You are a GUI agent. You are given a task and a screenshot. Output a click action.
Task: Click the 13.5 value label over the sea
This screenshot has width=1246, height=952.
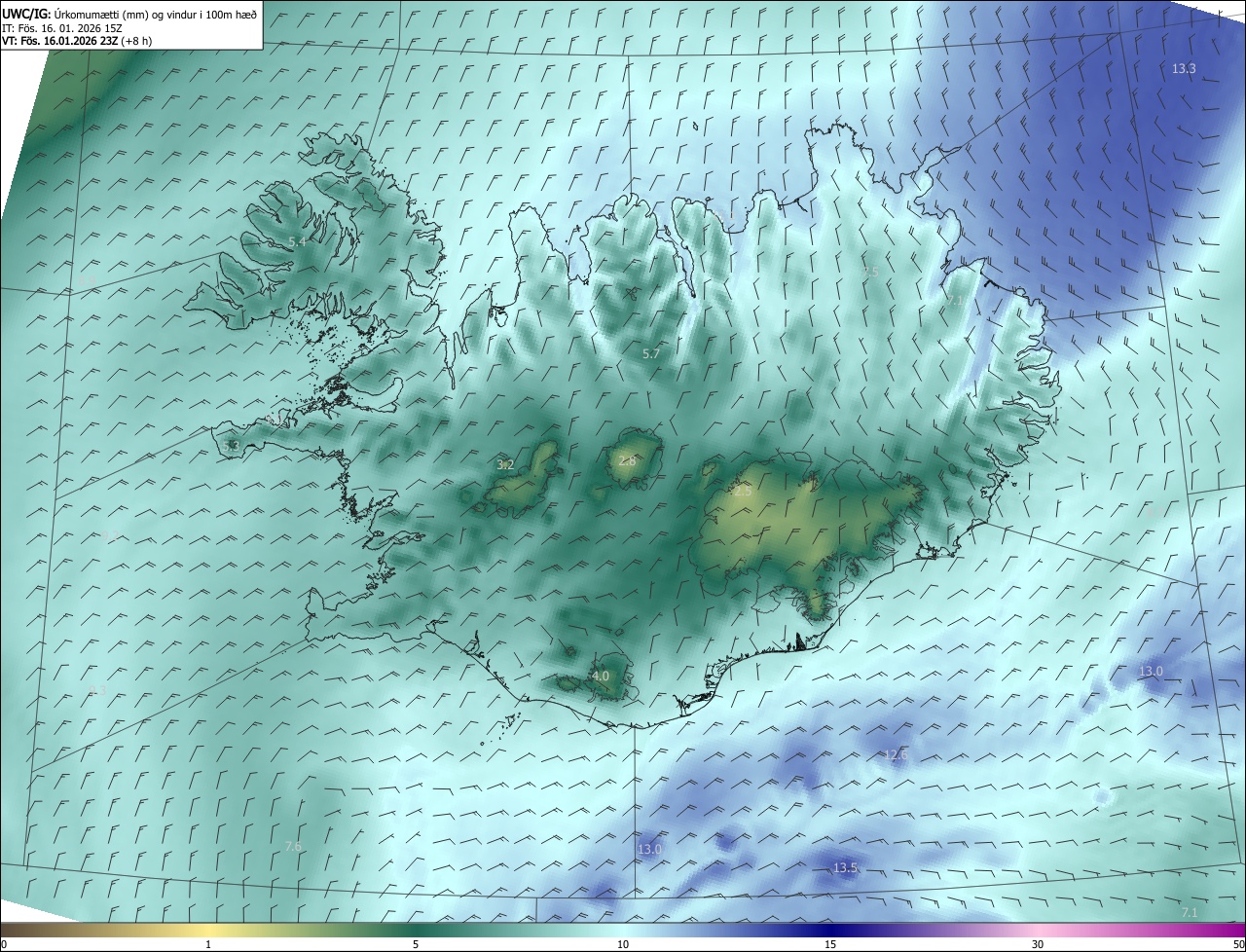(845, 867)
